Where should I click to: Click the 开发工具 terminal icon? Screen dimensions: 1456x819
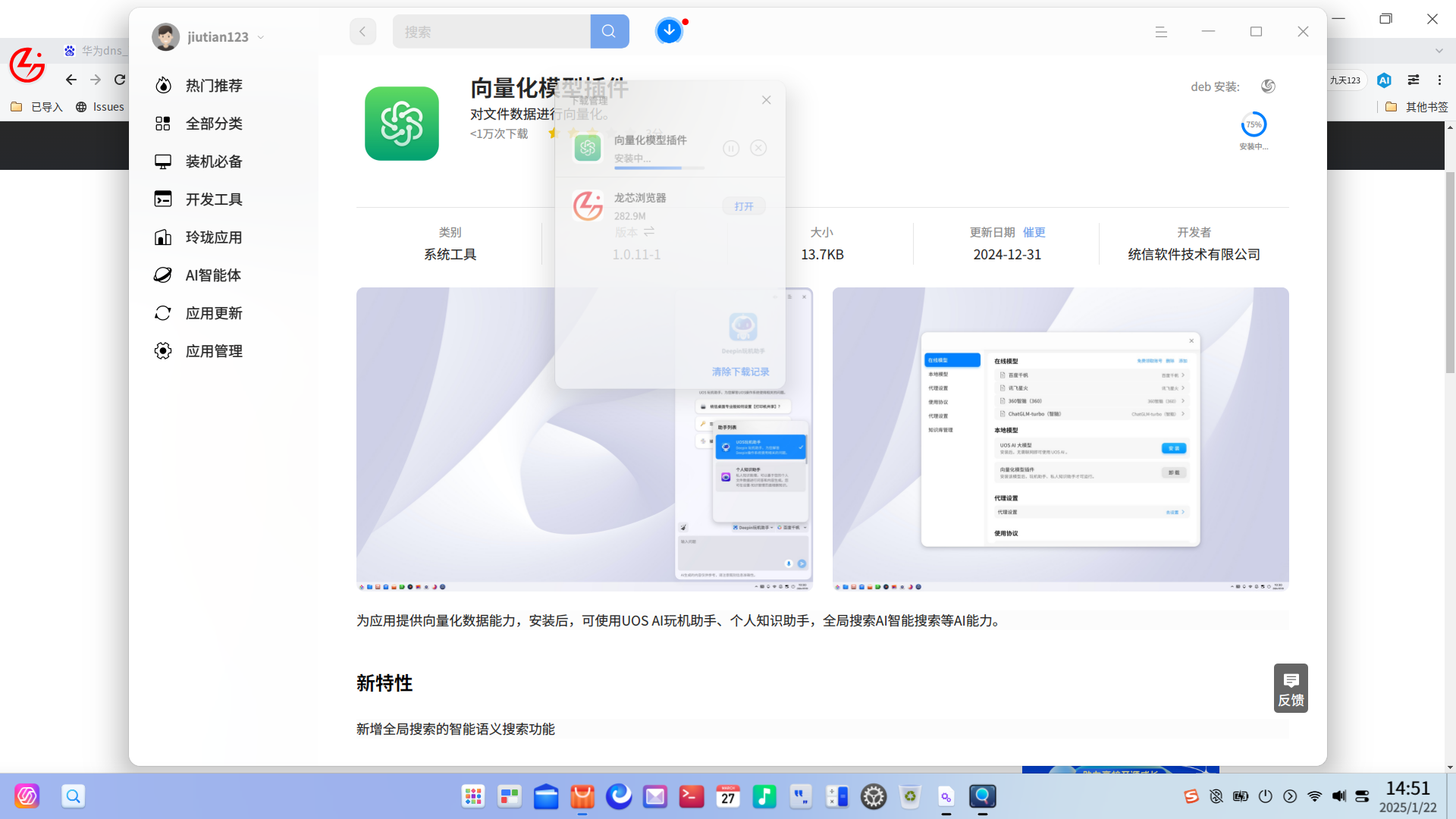click(x=163, y=199)
